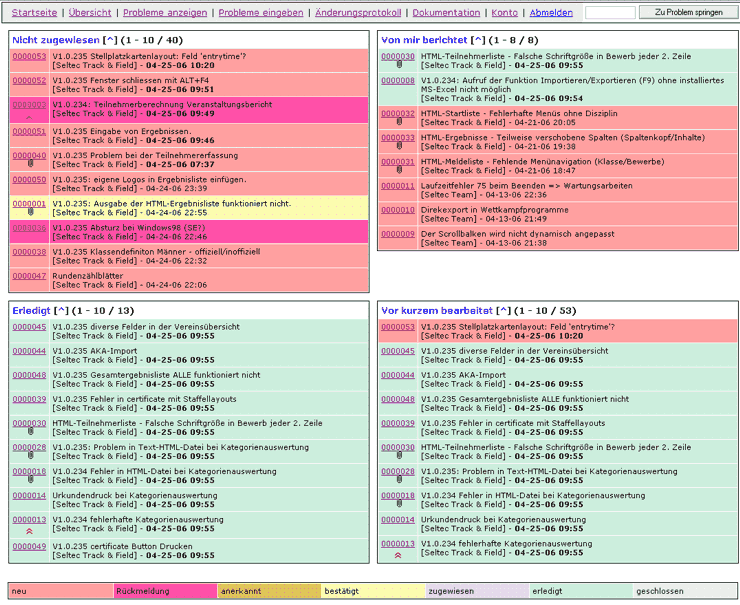Open the Erledigt heading link
Image resolution: width=740 pixels, height=605 pixels.
pyautogui.click(x=31, y=311)
